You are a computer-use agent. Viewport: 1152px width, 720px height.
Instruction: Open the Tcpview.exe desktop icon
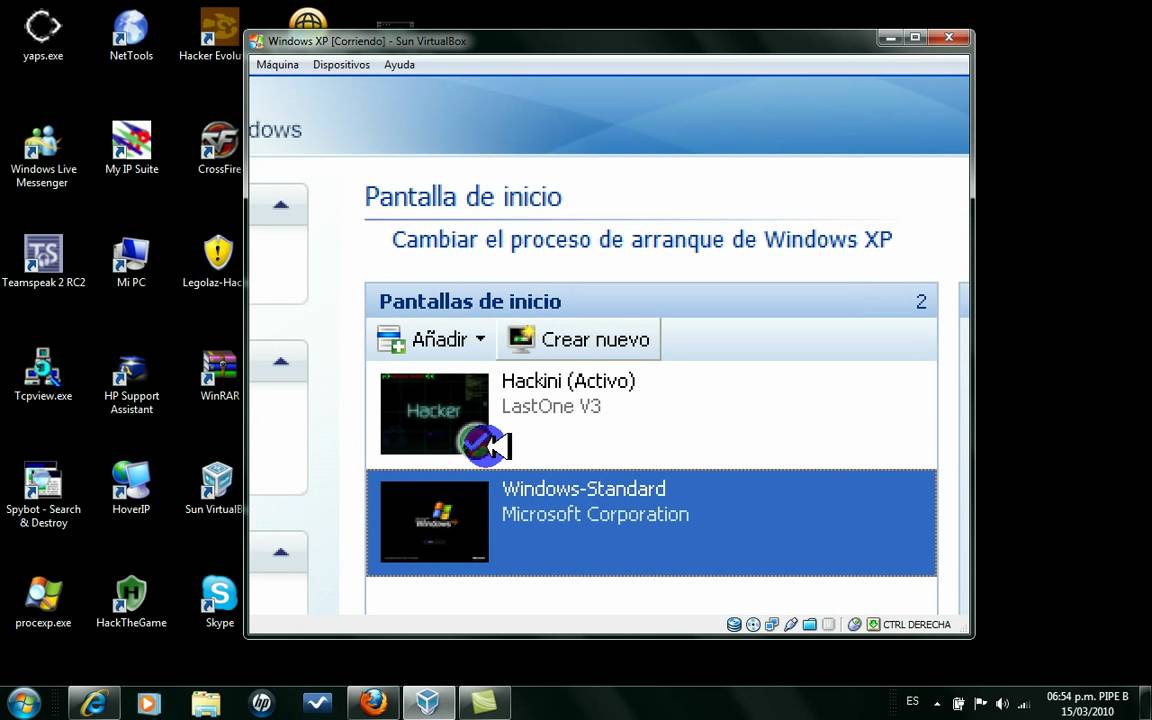(x=43, y=375)
